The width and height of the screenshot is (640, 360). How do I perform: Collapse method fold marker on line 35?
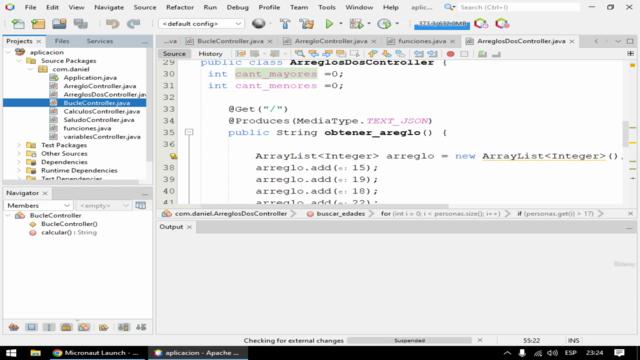pos(189,132)
